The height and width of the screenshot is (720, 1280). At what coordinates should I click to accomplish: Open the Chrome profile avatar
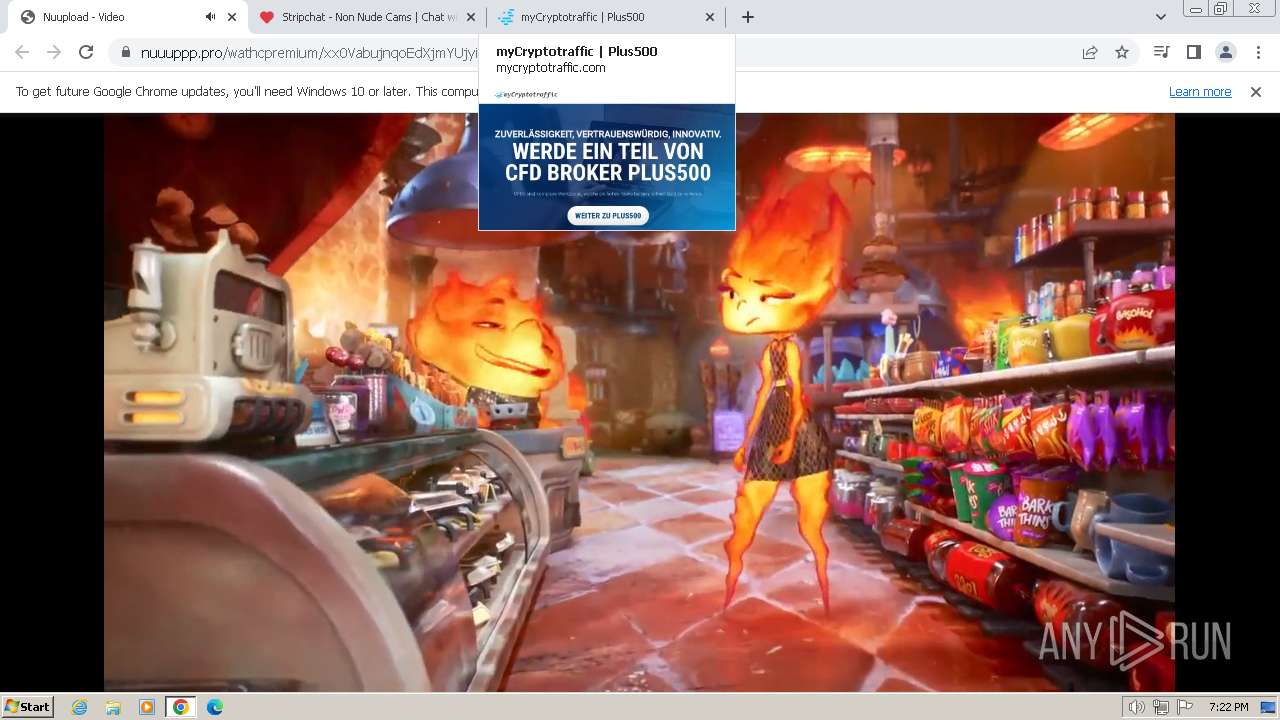pyautogui.click(x=1225, y=52)
